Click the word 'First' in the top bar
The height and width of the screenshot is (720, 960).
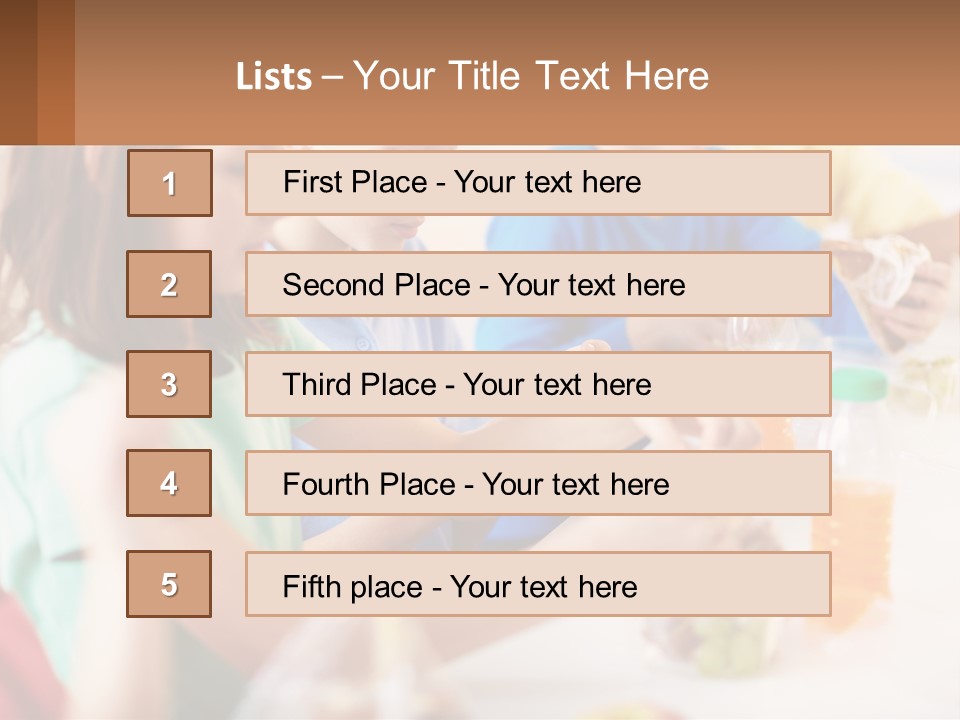coord(310,182)
